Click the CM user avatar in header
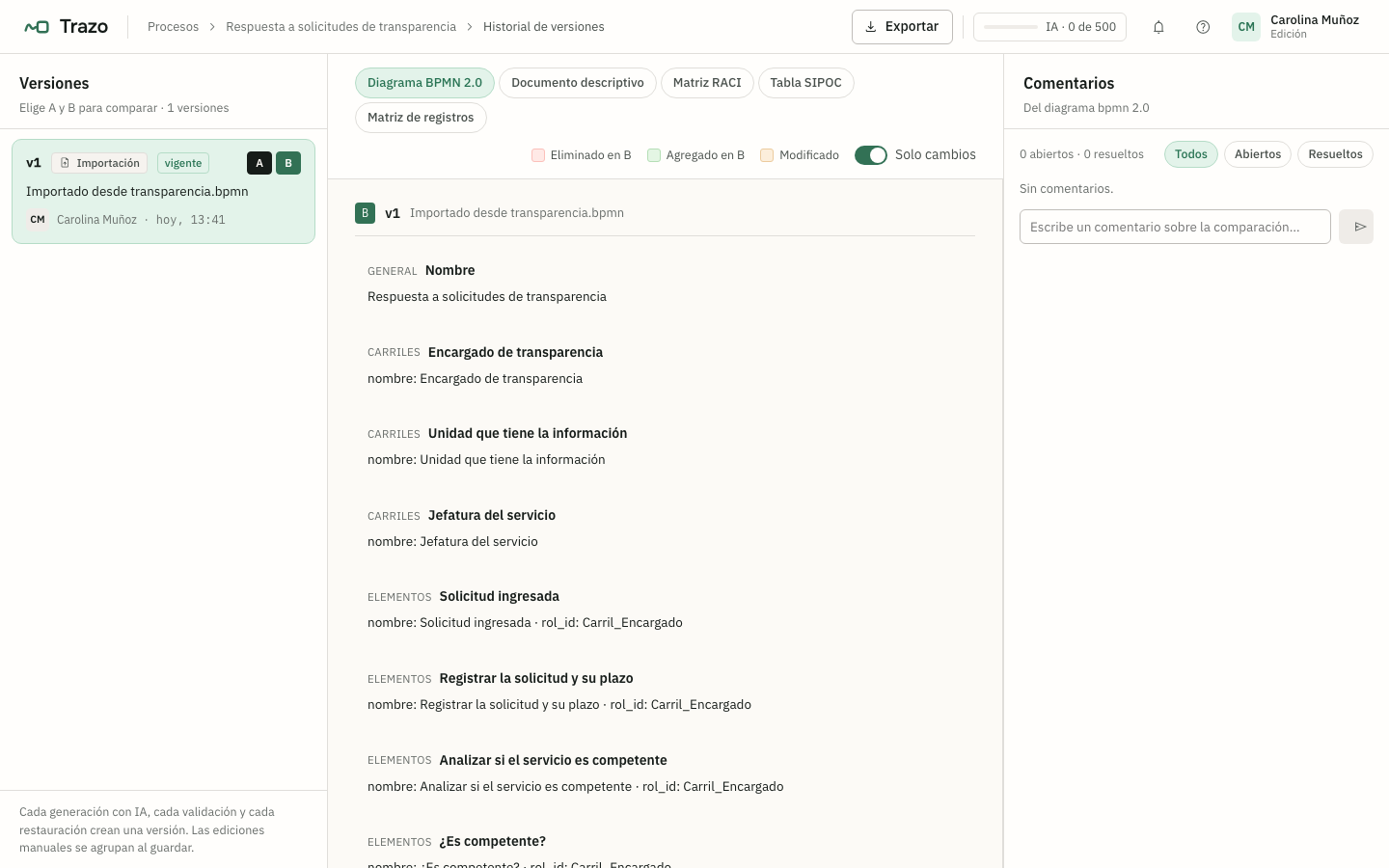The height and width of the screenshot is (868, 1389). tap(1246, 27)
